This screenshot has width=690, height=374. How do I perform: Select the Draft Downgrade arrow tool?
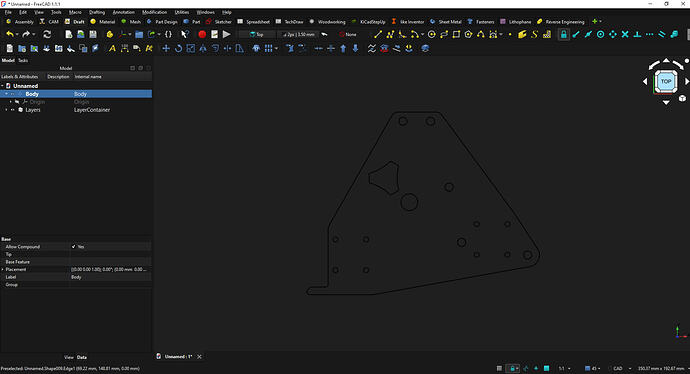point(356,48)
